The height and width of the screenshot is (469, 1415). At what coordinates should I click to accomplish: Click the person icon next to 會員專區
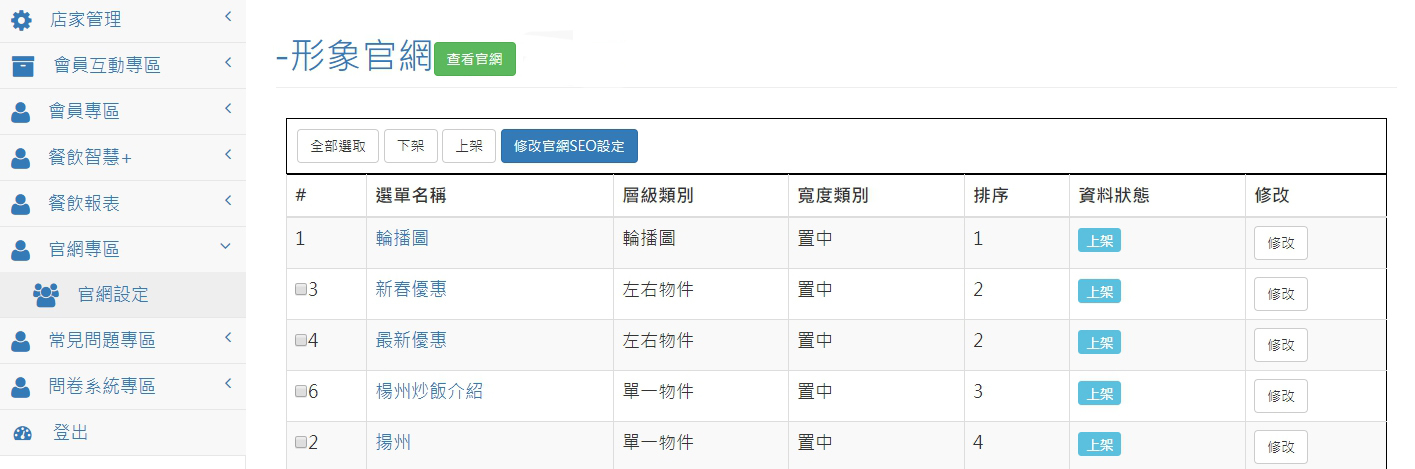(x=21, y=112)
